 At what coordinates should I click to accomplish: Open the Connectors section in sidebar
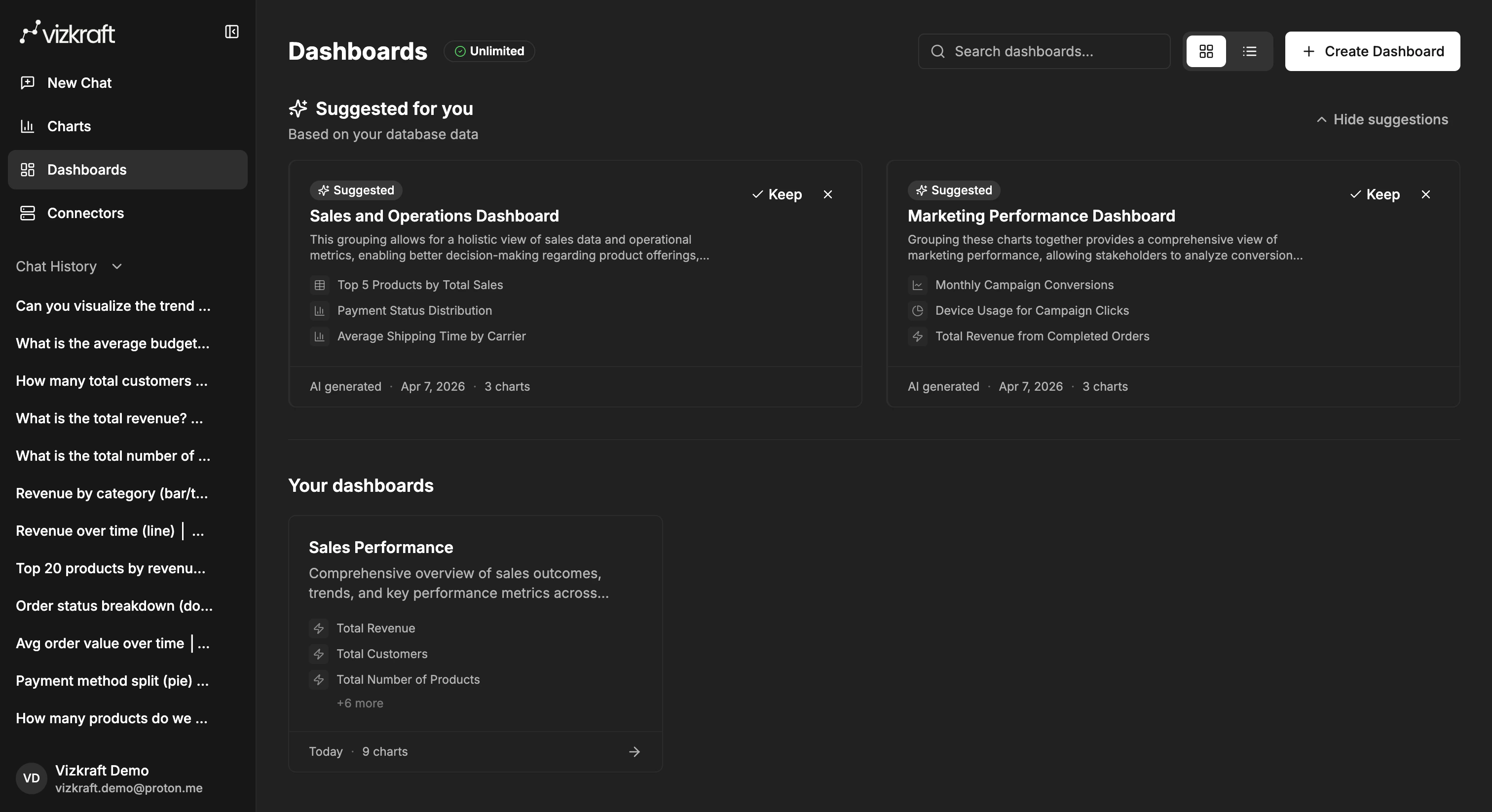coord(85,213)
